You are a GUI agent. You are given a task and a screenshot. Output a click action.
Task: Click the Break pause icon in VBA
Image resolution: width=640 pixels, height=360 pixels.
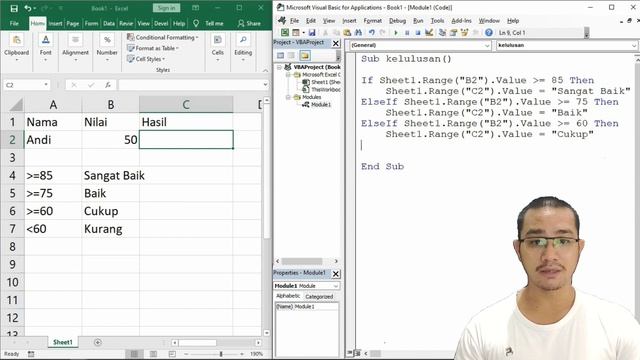407,33
